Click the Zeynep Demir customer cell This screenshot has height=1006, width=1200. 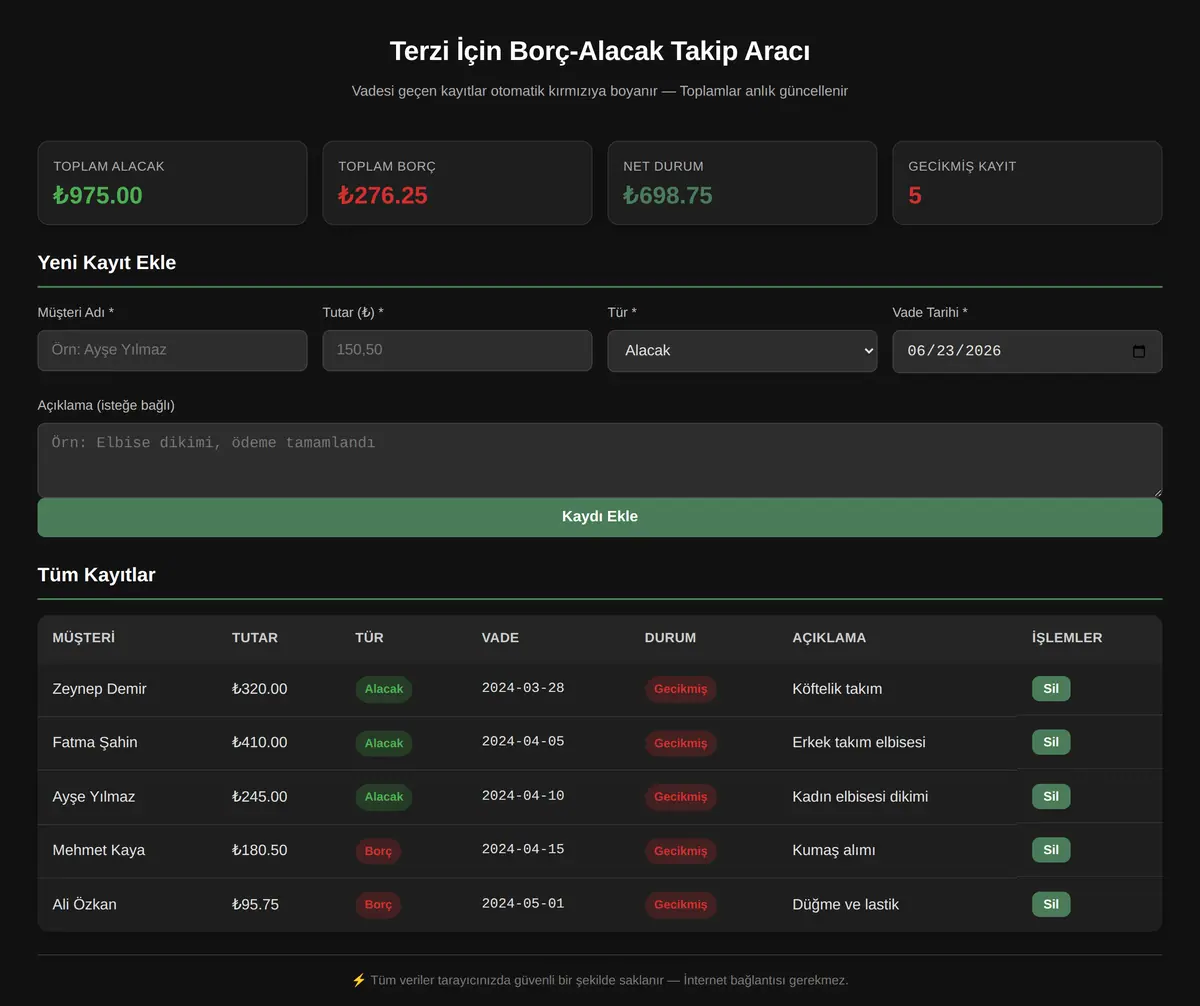click(x=99, y=689)
